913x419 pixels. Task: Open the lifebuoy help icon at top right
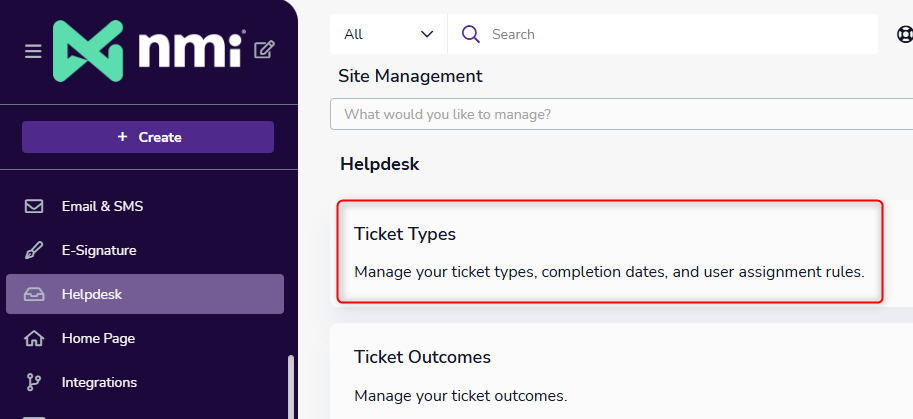coord(903,34)
